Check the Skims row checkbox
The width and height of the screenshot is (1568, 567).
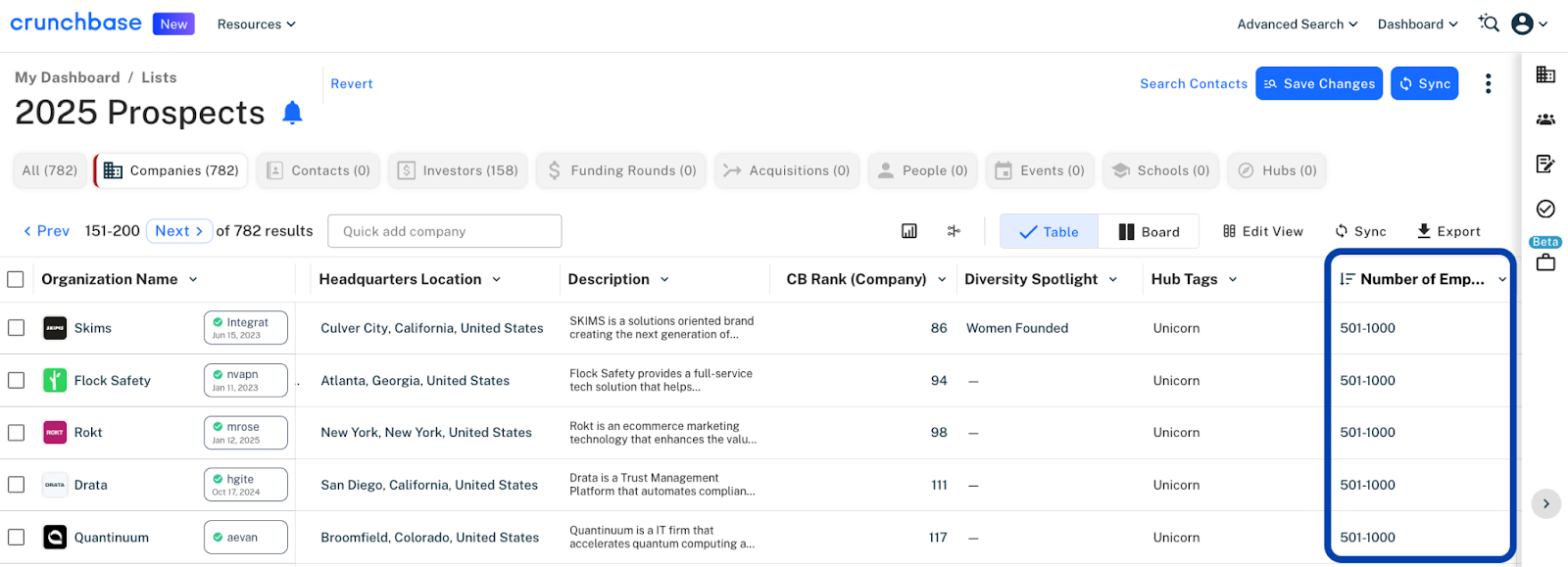pyautogui.click(x=16, y=328)
